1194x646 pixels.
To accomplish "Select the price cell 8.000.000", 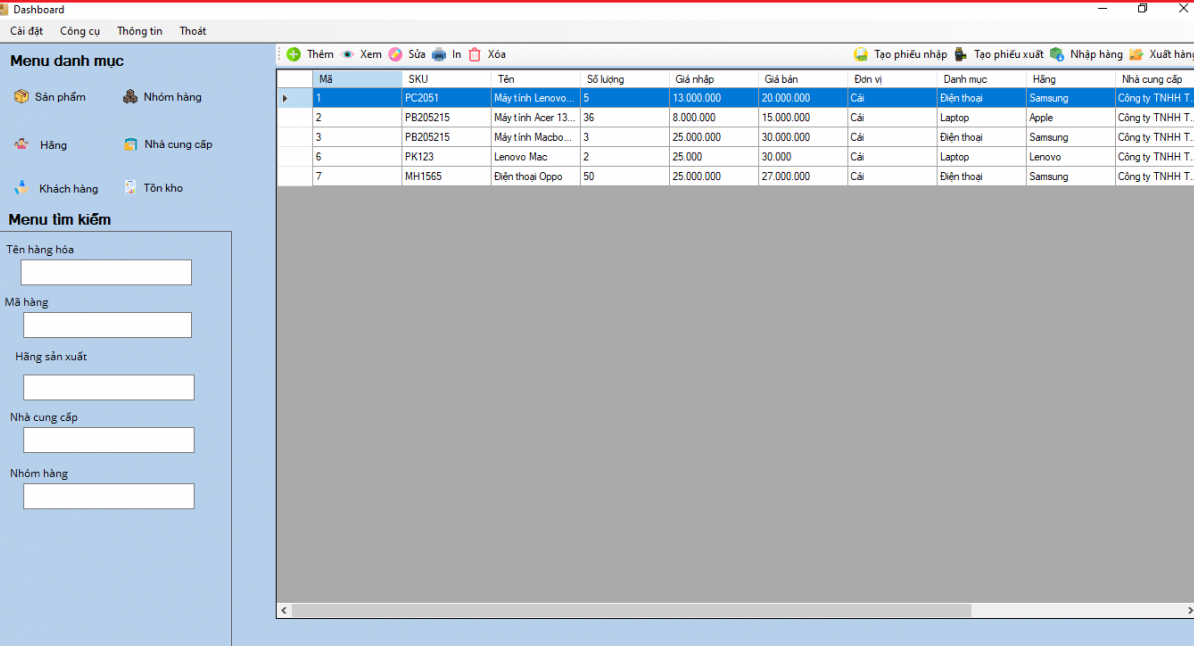I will 714,117.
